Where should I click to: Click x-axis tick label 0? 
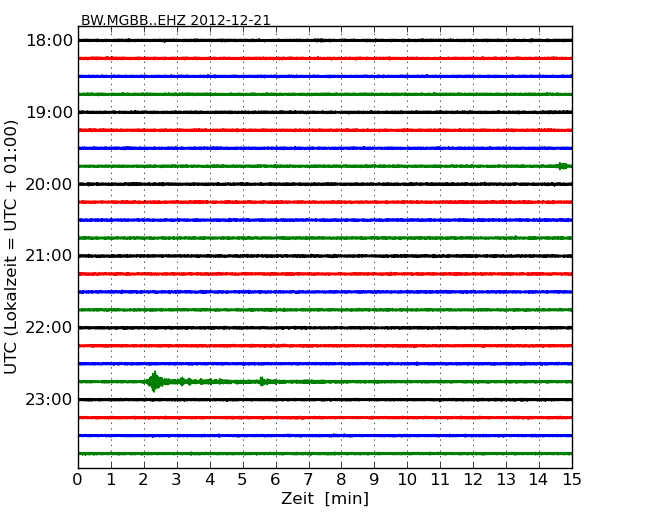coord(78,480)
